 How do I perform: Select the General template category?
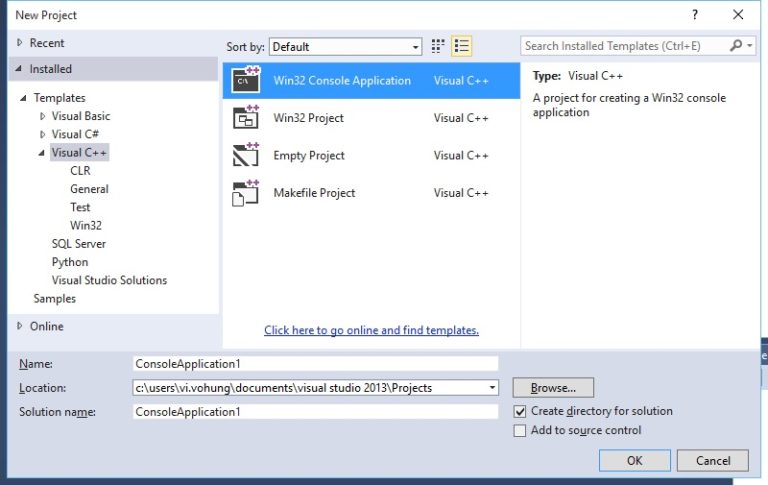(x=89, y=189)
